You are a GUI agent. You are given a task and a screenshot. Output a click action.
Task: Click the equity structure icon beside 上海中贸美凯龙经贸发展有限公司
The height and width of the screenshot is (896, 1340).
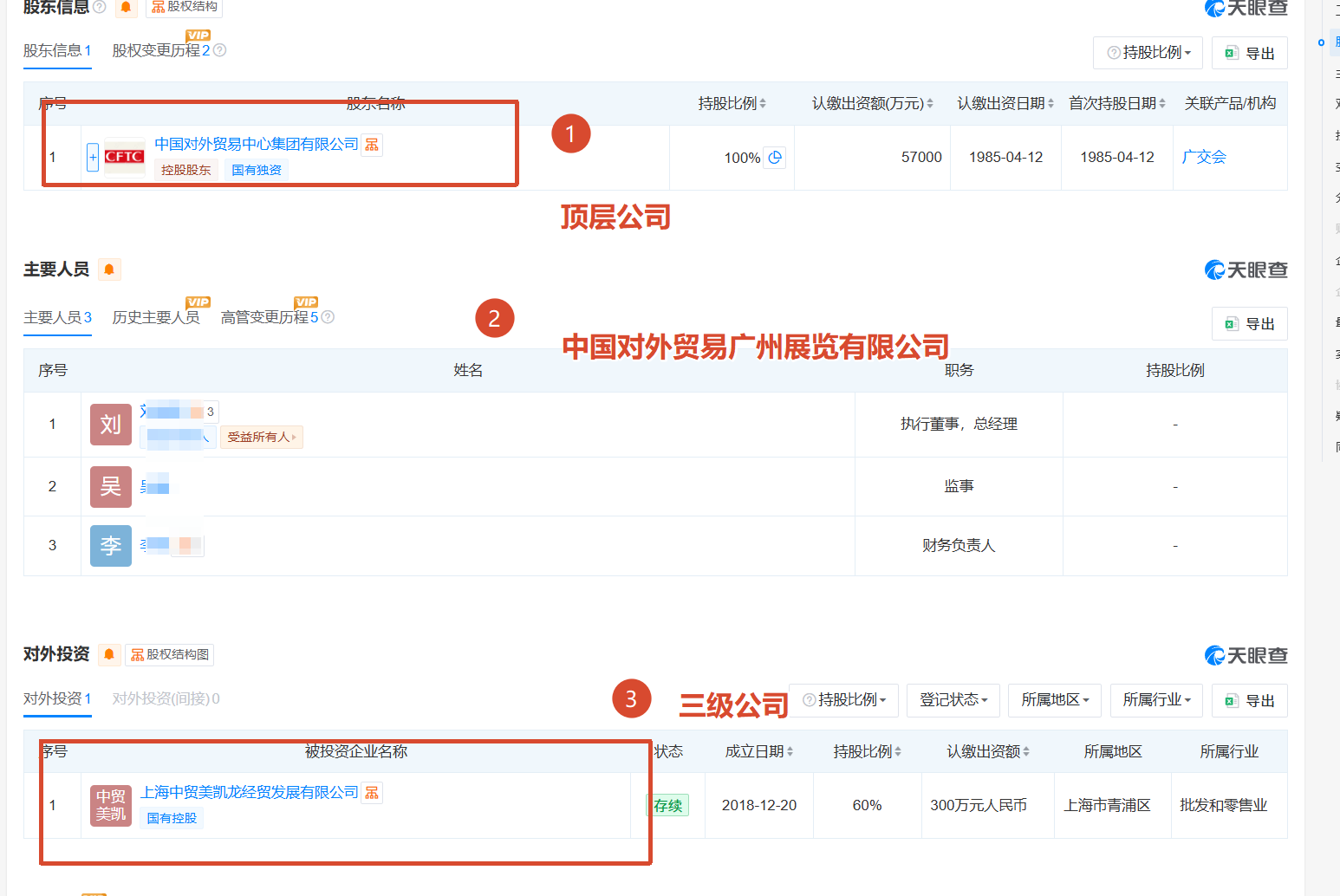(x=372, y=792)
